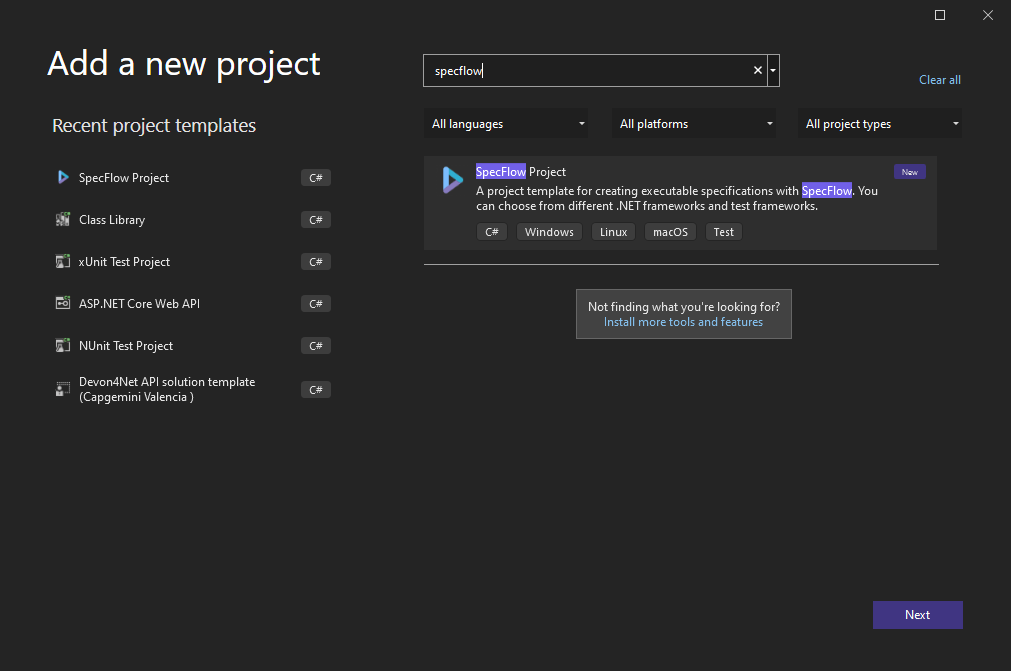Click the Class Library template icon
1011x671 pixels.
(63, 219)
